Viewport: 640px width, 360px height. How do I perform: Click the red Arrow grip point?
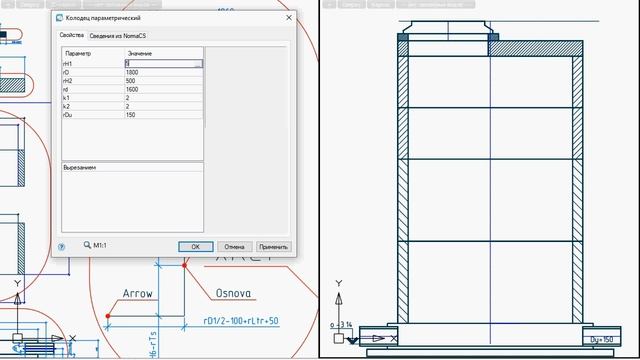pos(108,316)
